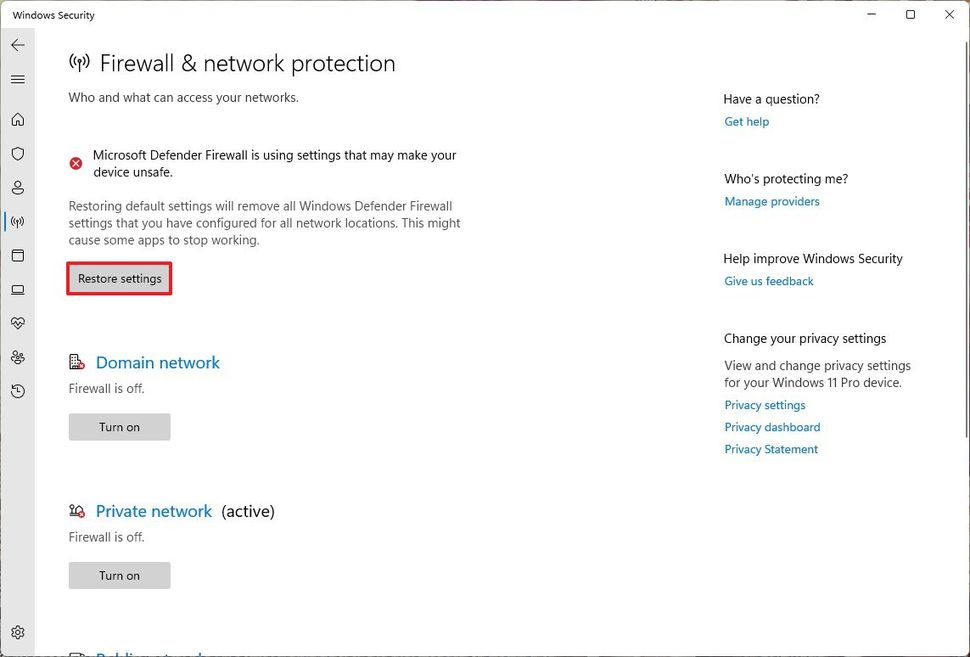The height and width of the screenshot is (657, 970).
Task: Open Device security laptop icon
Action: click(18, 290)
